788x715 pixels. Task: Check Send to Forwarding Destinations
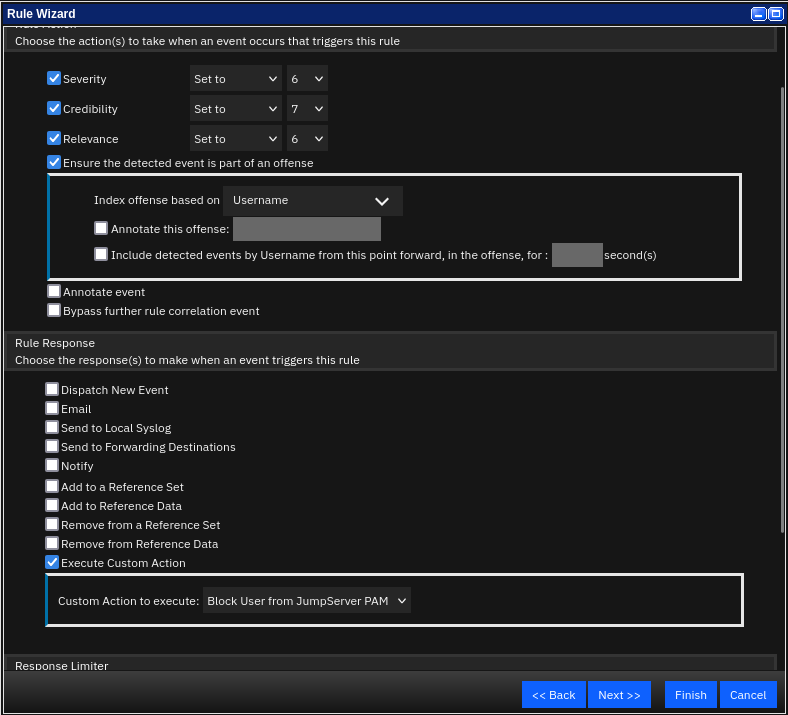coord(52,446)
